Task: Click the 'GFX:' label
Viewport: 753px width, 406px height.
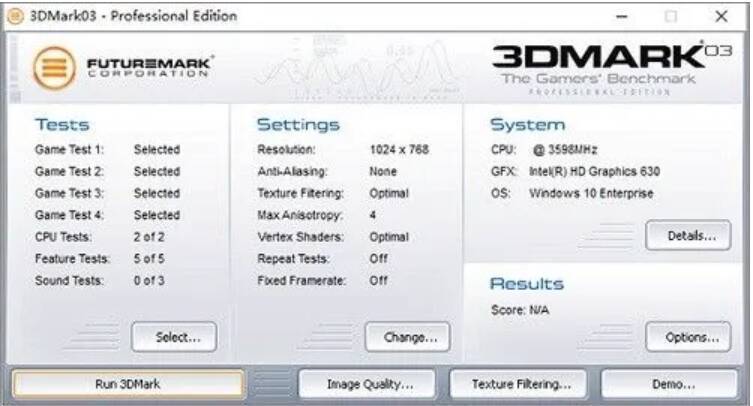Action: pyautogui.click(x=504, y=171)
